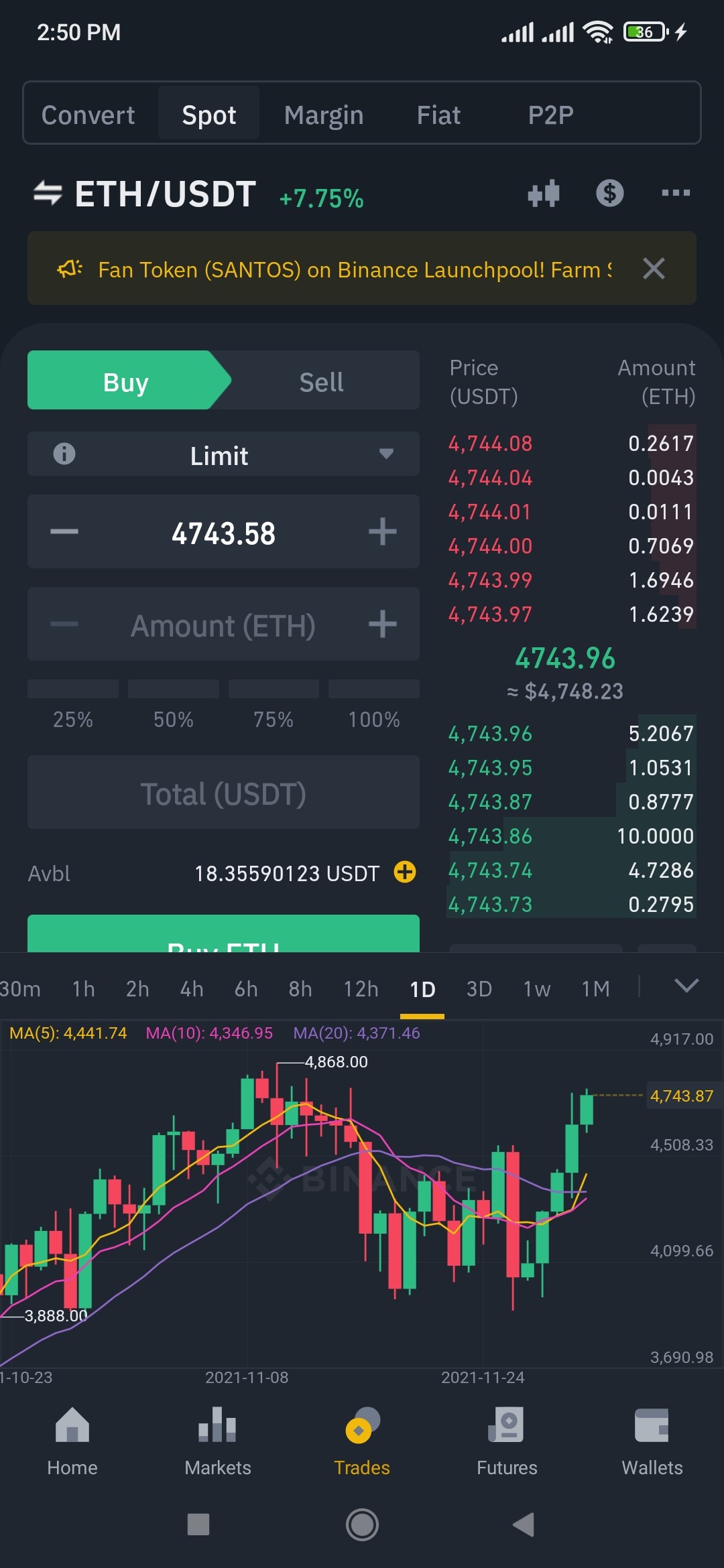724x1568 pixels.
Task: Select the 1D chart interval
Action: (422, 989)
